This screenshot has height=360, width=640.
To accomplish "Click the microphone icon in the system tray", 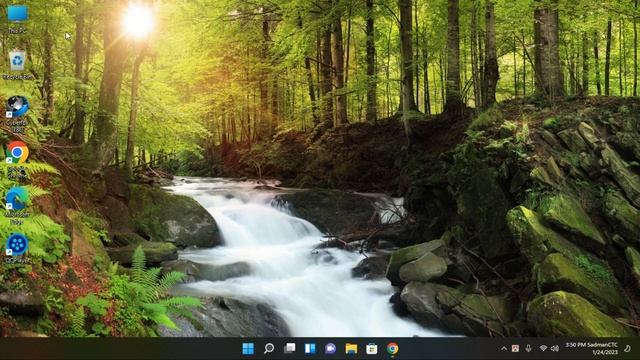I will tap(529, 349).
